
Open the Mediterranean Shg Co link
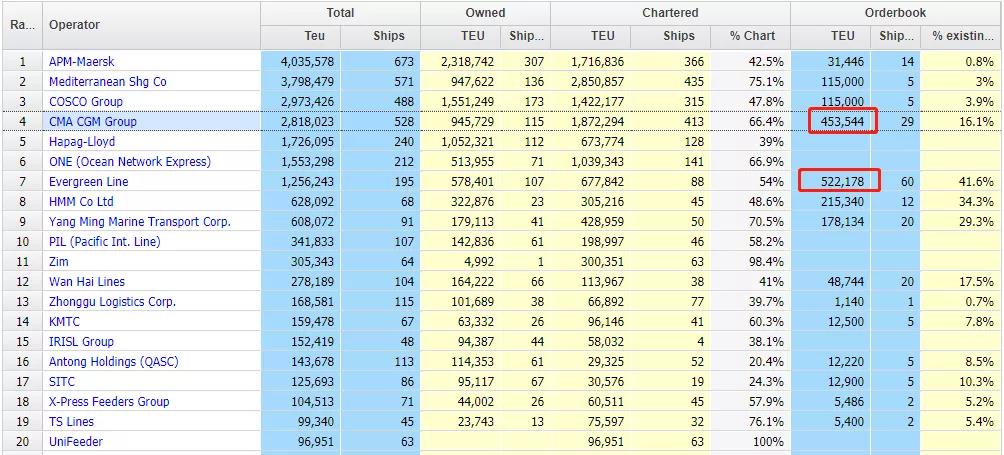(x=108, y=82)
